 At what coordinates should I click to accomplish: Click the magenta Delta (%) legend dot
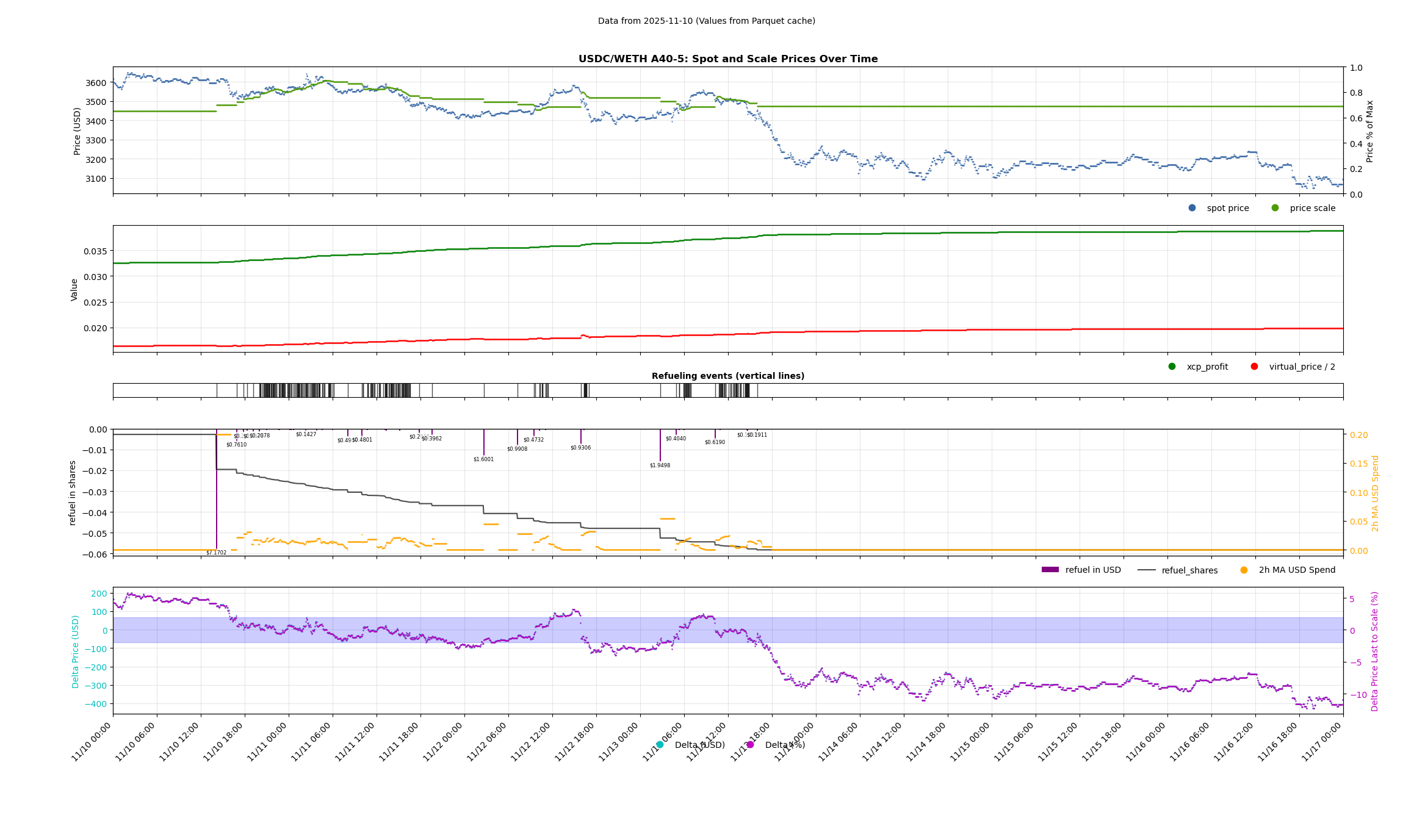[x=750, y=745]
